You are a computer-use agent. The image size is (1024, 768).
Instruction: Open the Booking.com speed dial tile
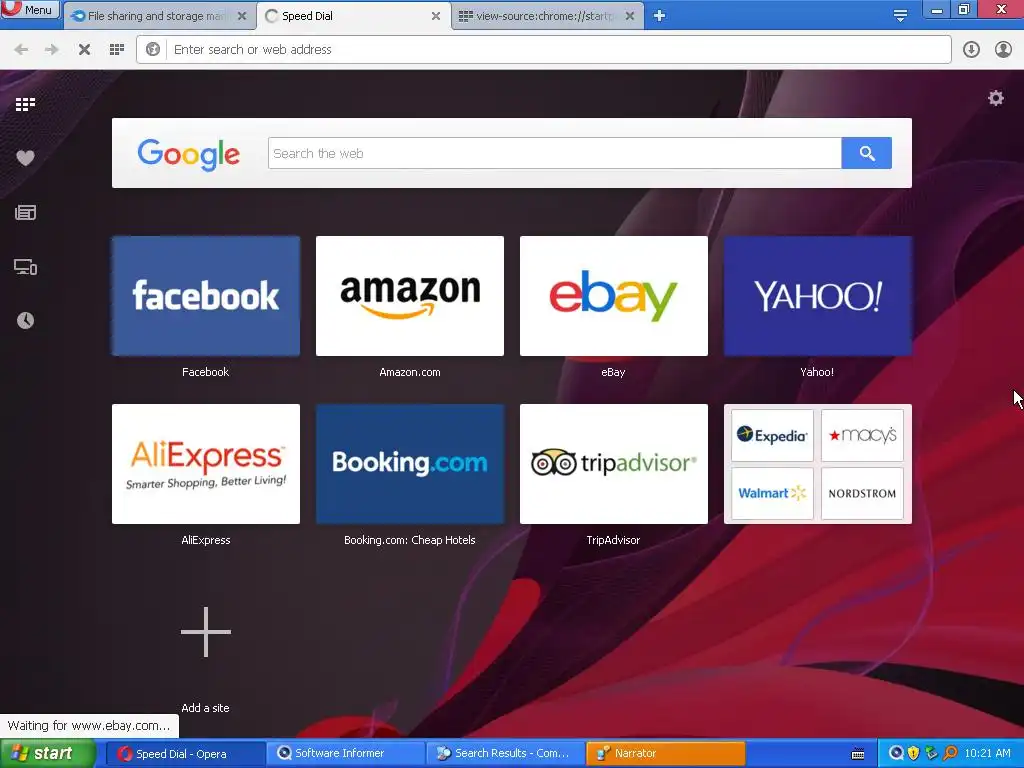[x=409, y=464]
